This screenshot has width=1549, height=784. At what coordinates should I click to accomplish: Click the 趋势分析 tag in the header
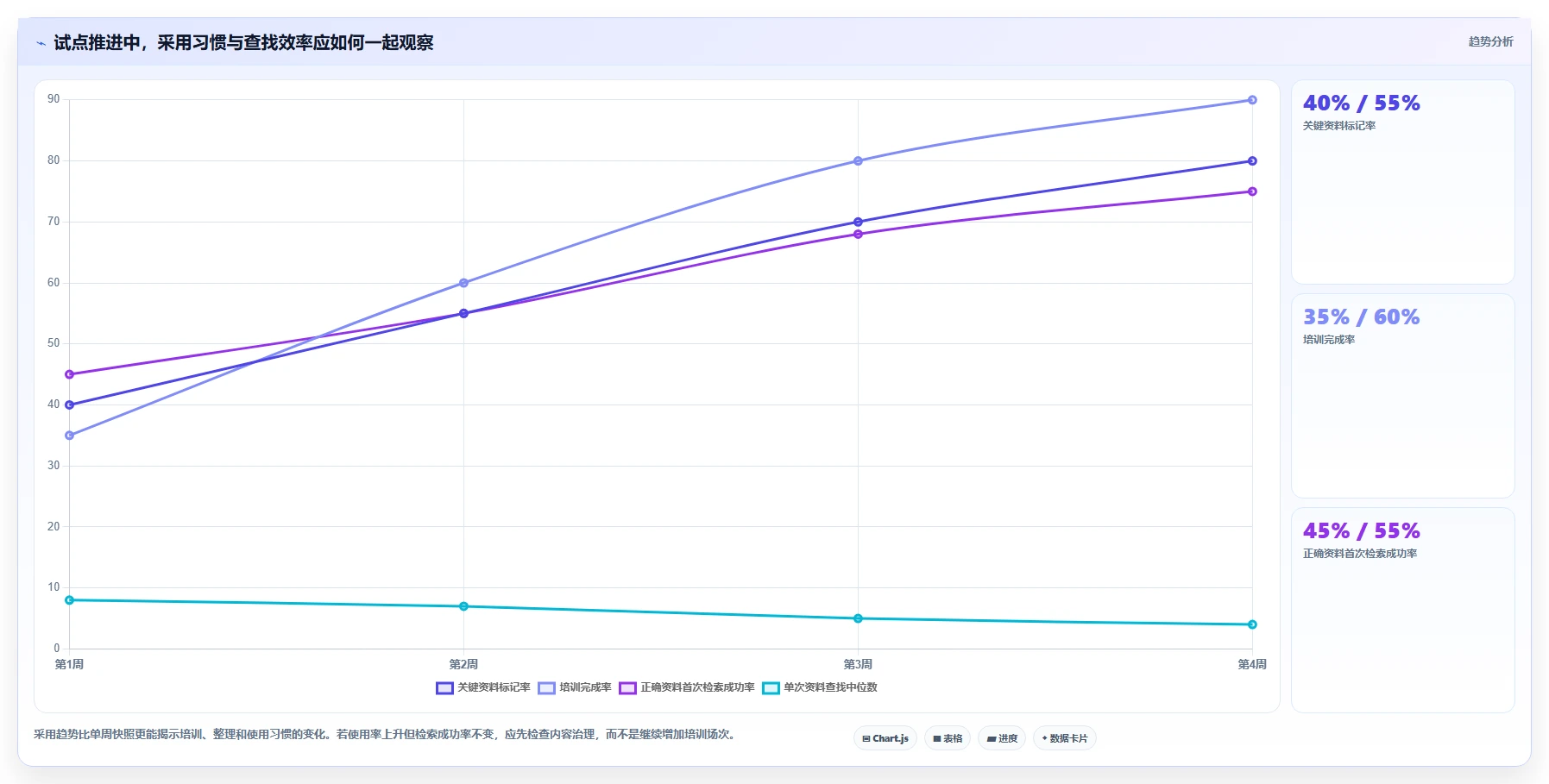click(1490, 41)
